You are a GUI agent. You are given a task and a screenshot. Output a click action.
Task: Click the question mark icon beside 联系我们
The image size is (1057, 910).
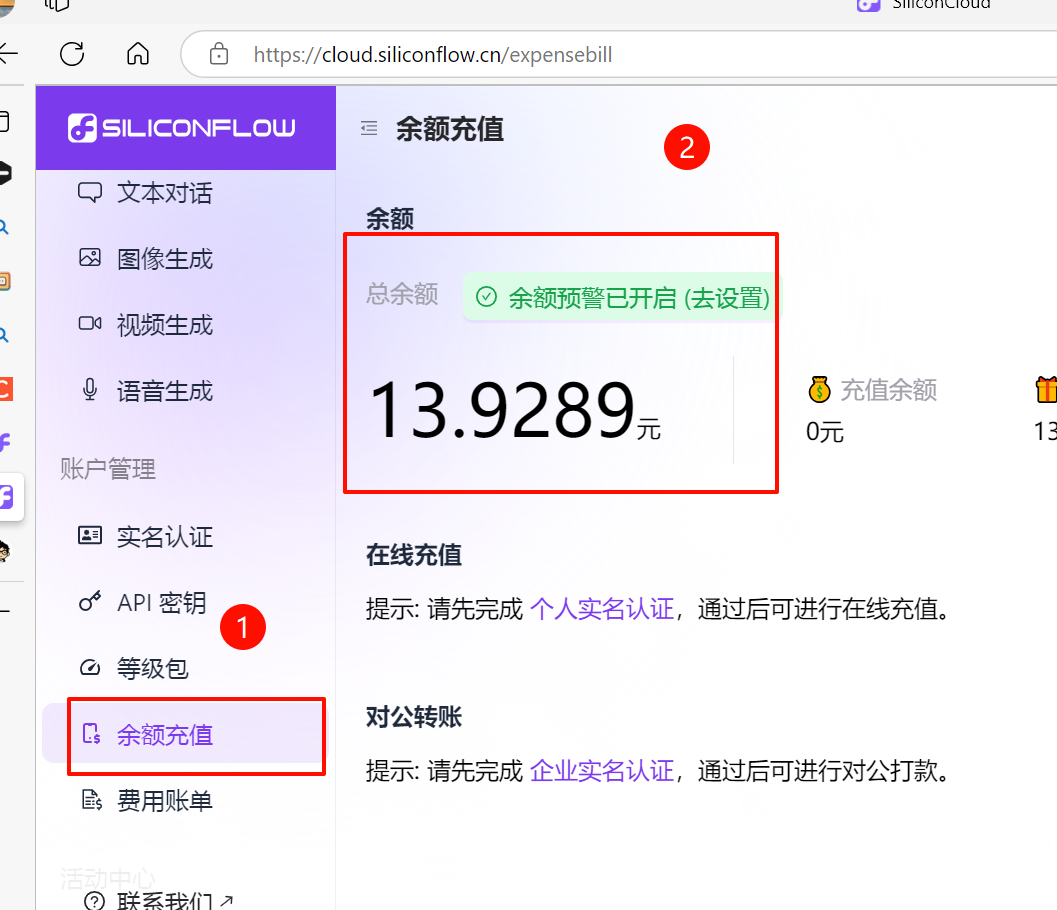pyautogui.click(x=94, y=901)
